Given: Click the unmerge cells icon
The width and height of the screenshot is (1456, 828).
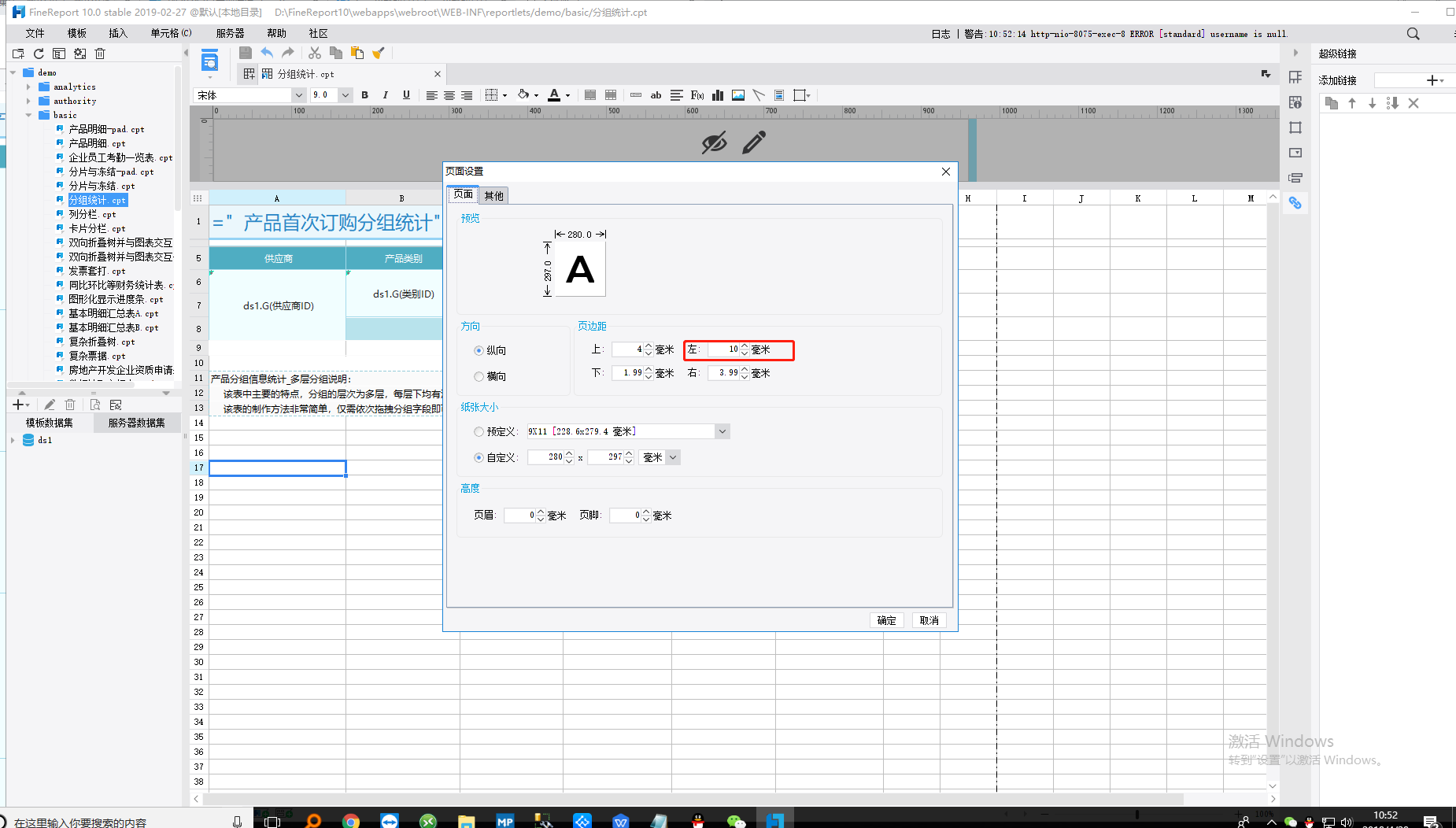Looking at the screenshot, I should tap(611, 95).
